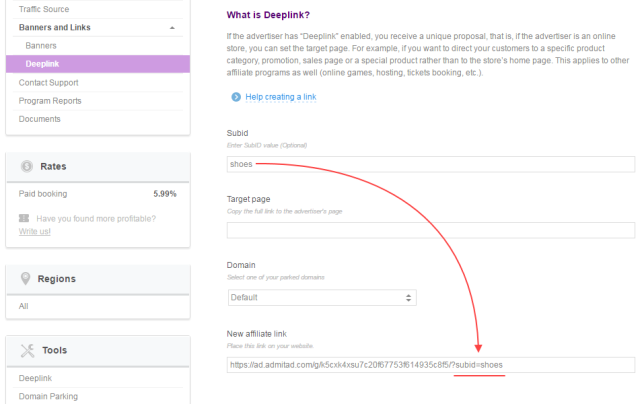Click the Write us! link
640x404 pixels.
coord(35,232)
